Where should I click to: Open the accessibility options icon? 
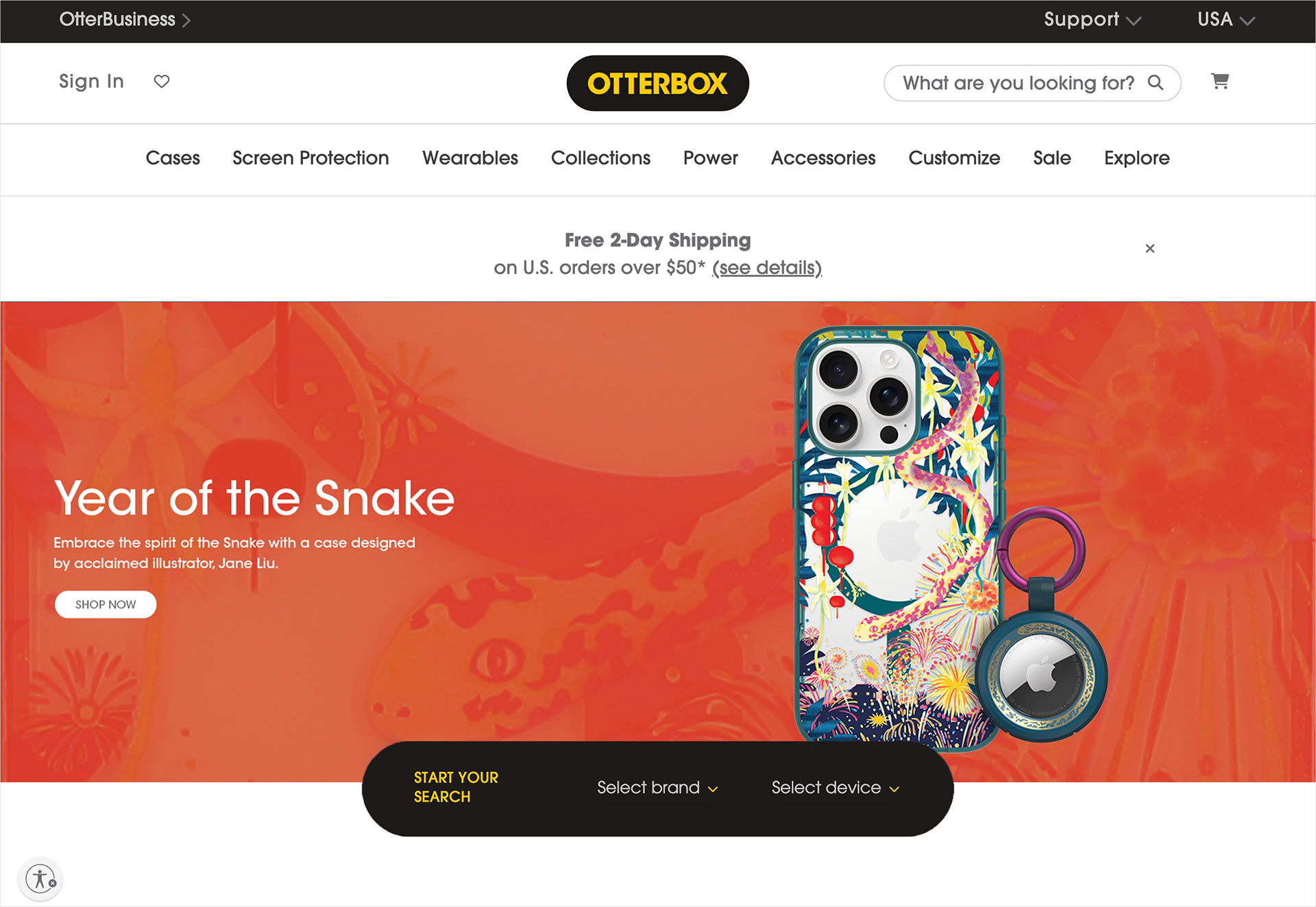40,878
